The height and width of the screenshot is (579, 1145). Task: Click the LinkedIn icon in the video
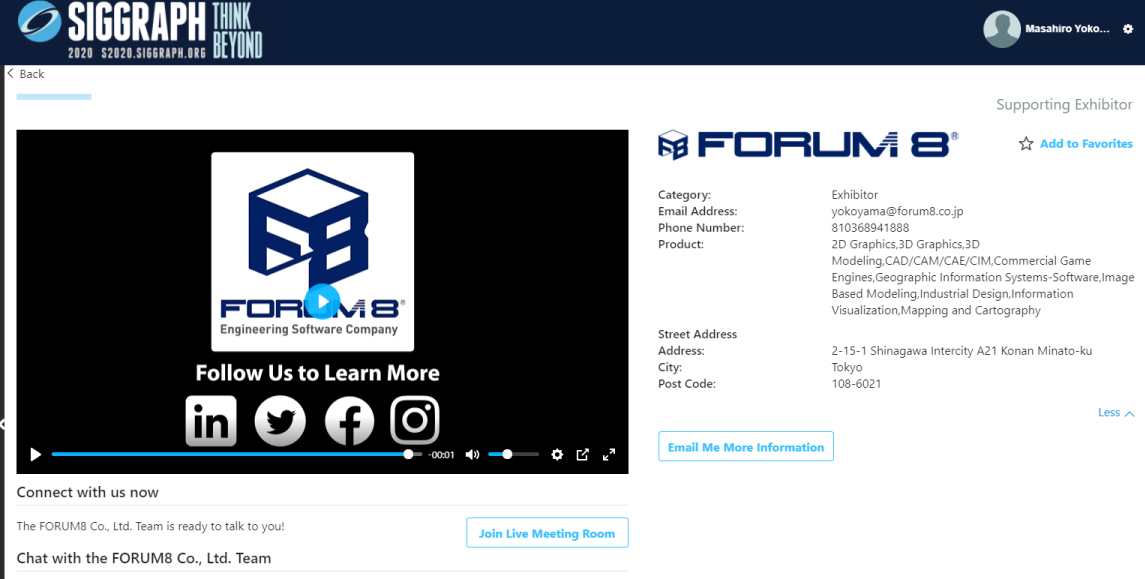(211, 421)
